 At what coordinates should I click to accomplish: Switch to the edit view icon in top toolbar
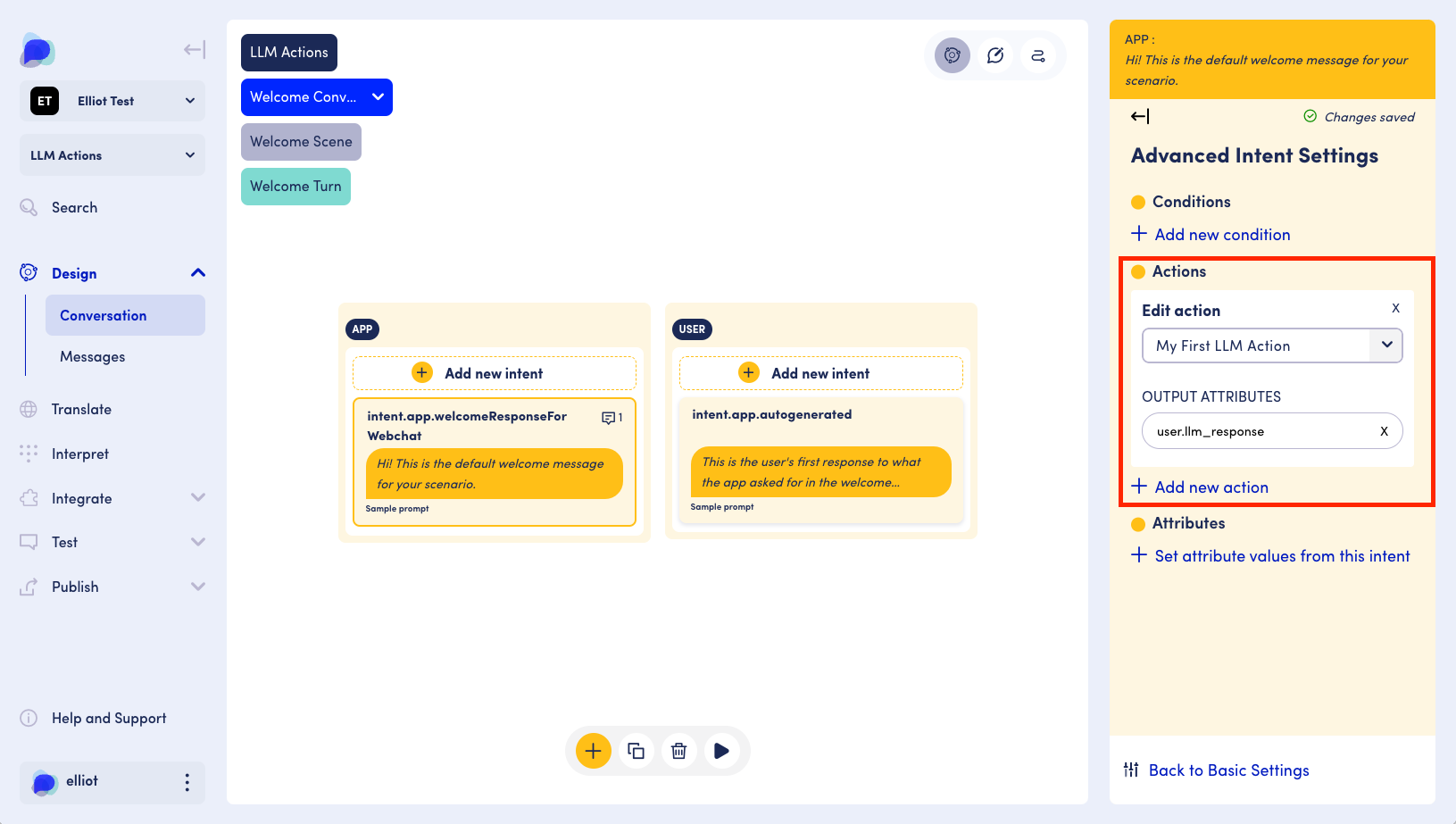994,55
